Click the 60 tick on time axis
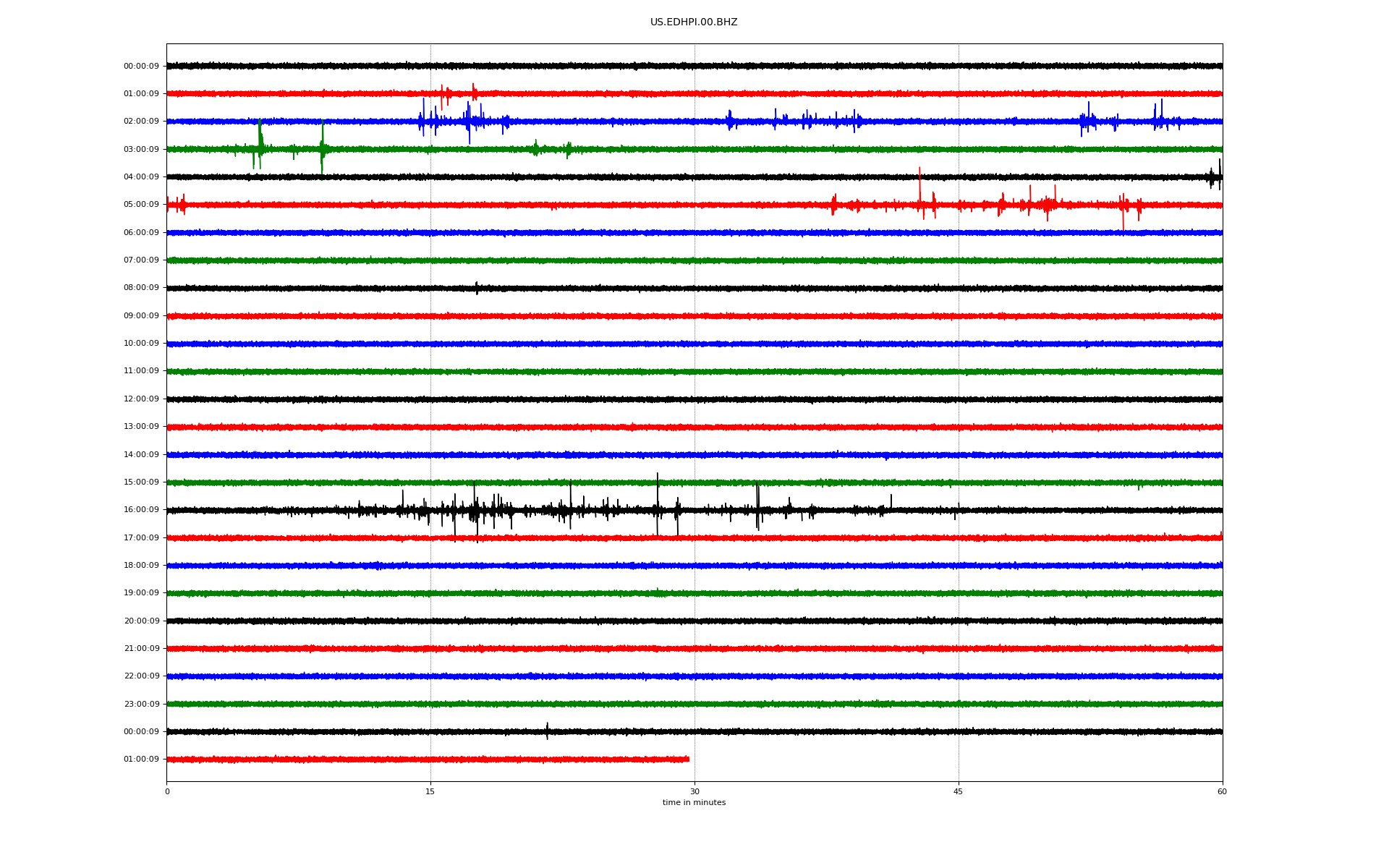Image resolution: width=1389 pixels, height=868 pixels. 1222,792
